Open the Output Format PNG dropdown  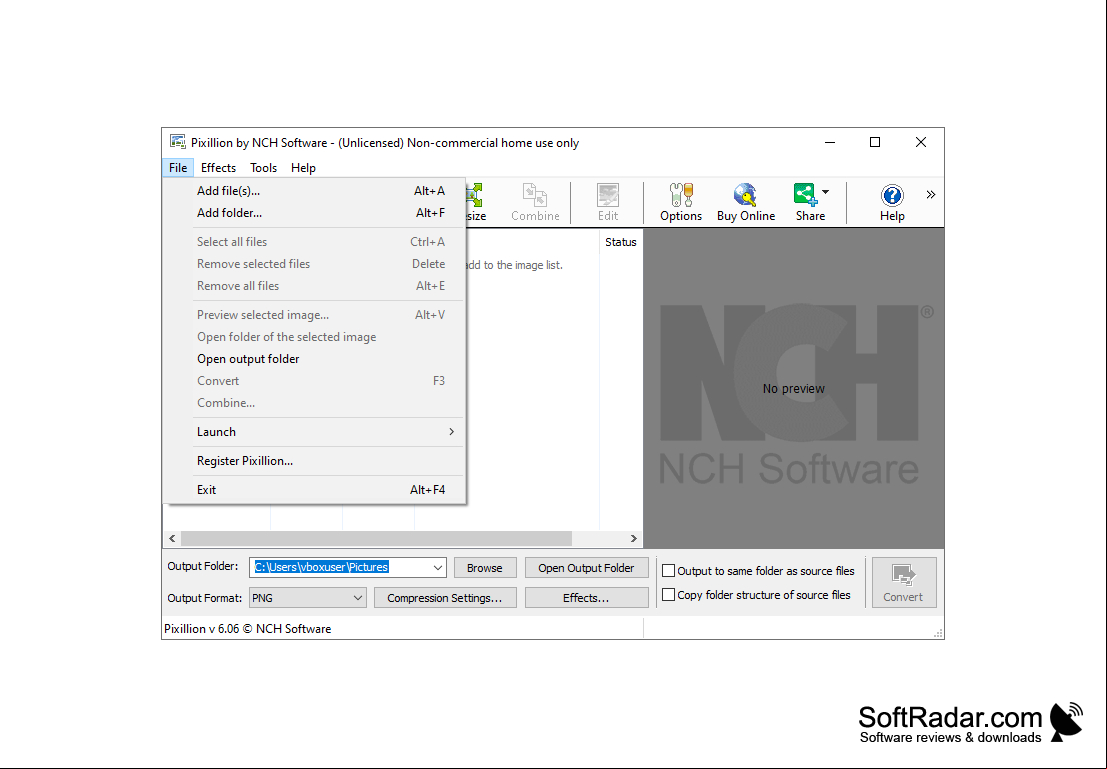[x=357, y=598]
